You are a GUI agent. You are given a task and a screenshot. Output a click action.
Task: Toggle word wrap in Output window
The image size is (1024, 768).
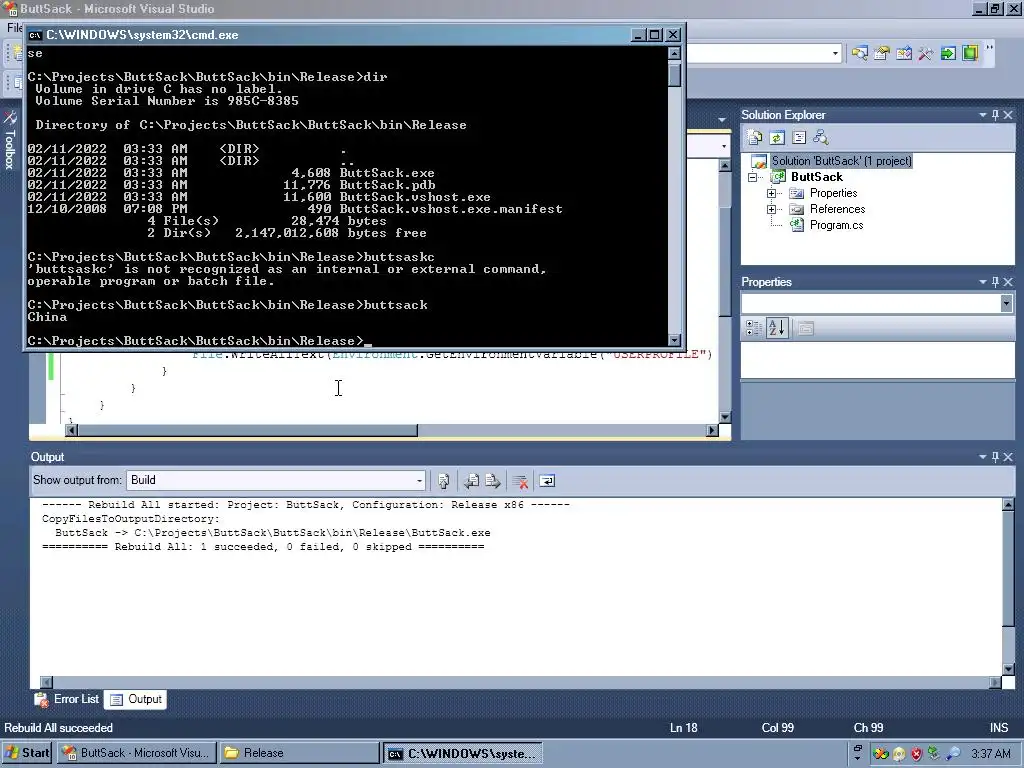point(547,481)
